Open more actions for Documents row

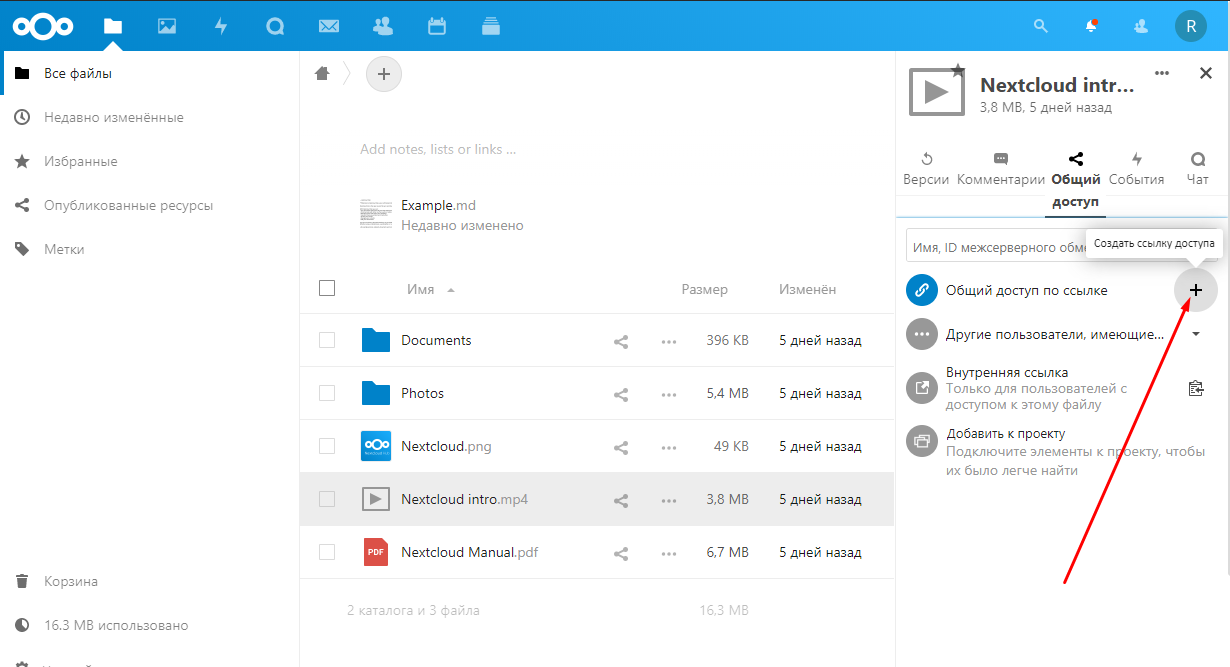coord(669,341)
